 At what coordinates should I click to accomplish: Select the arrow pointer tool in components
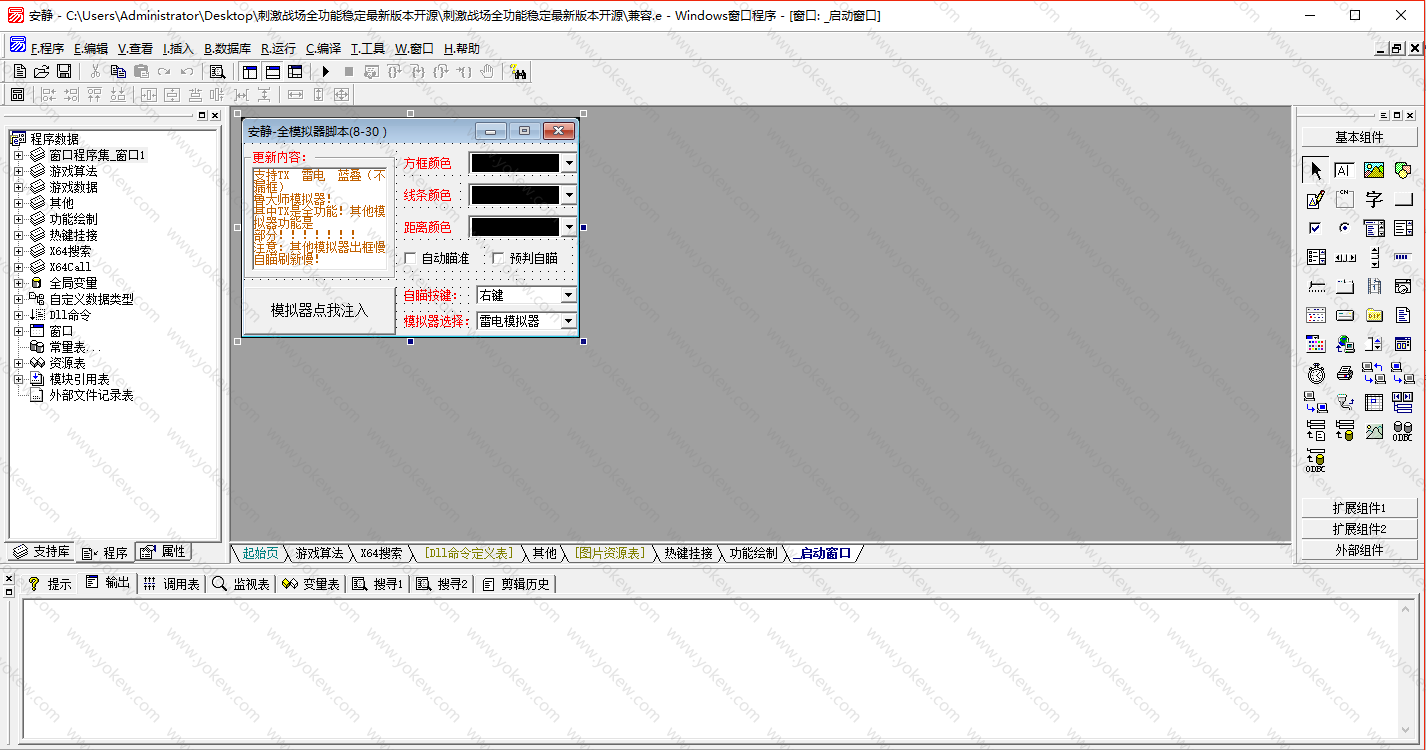pos(1316,171)
